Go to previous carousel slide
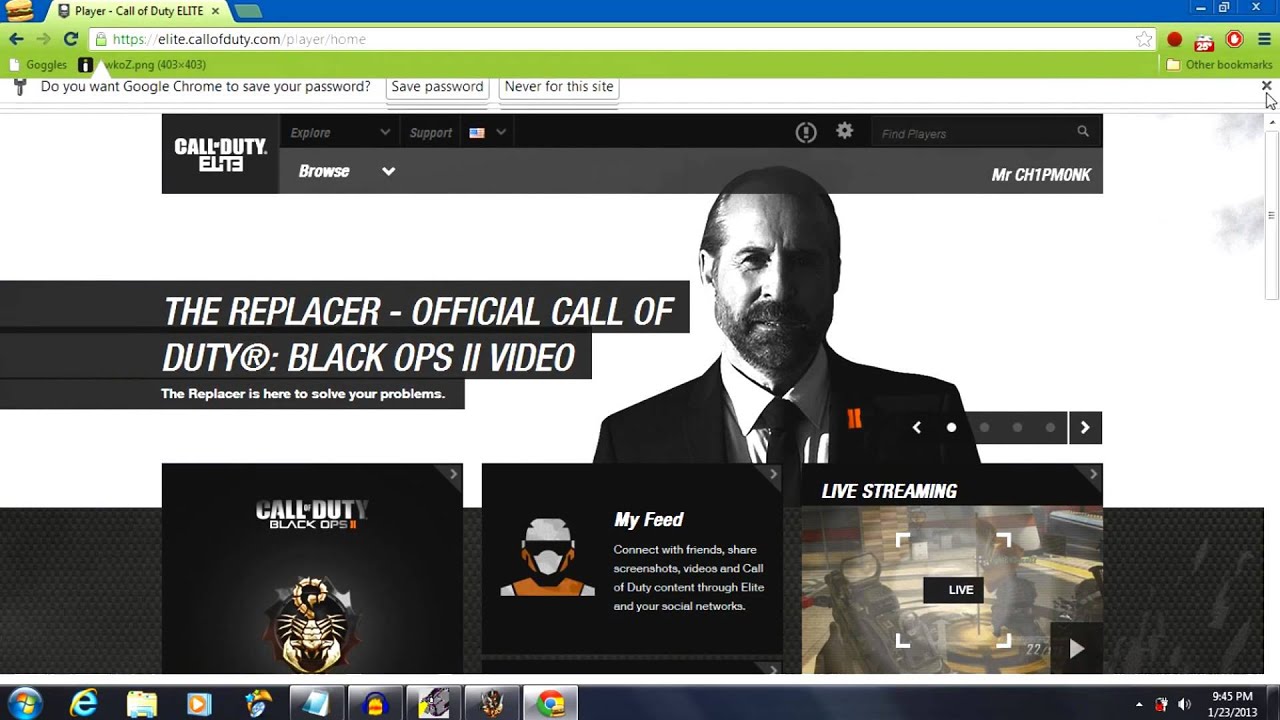 [x=917, y=428]
